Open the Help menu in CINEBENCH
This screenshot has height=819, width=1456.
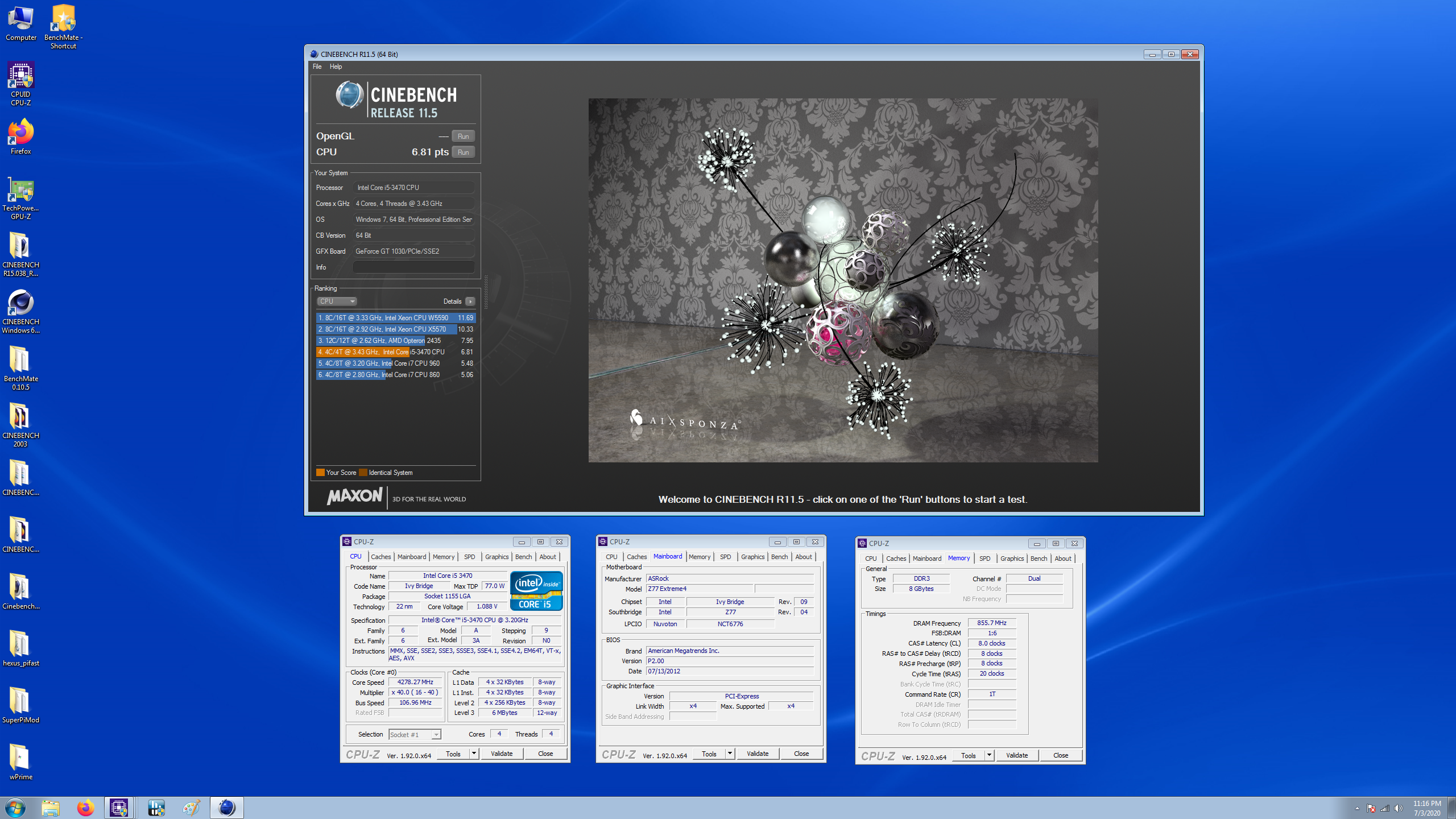point(336,67)
